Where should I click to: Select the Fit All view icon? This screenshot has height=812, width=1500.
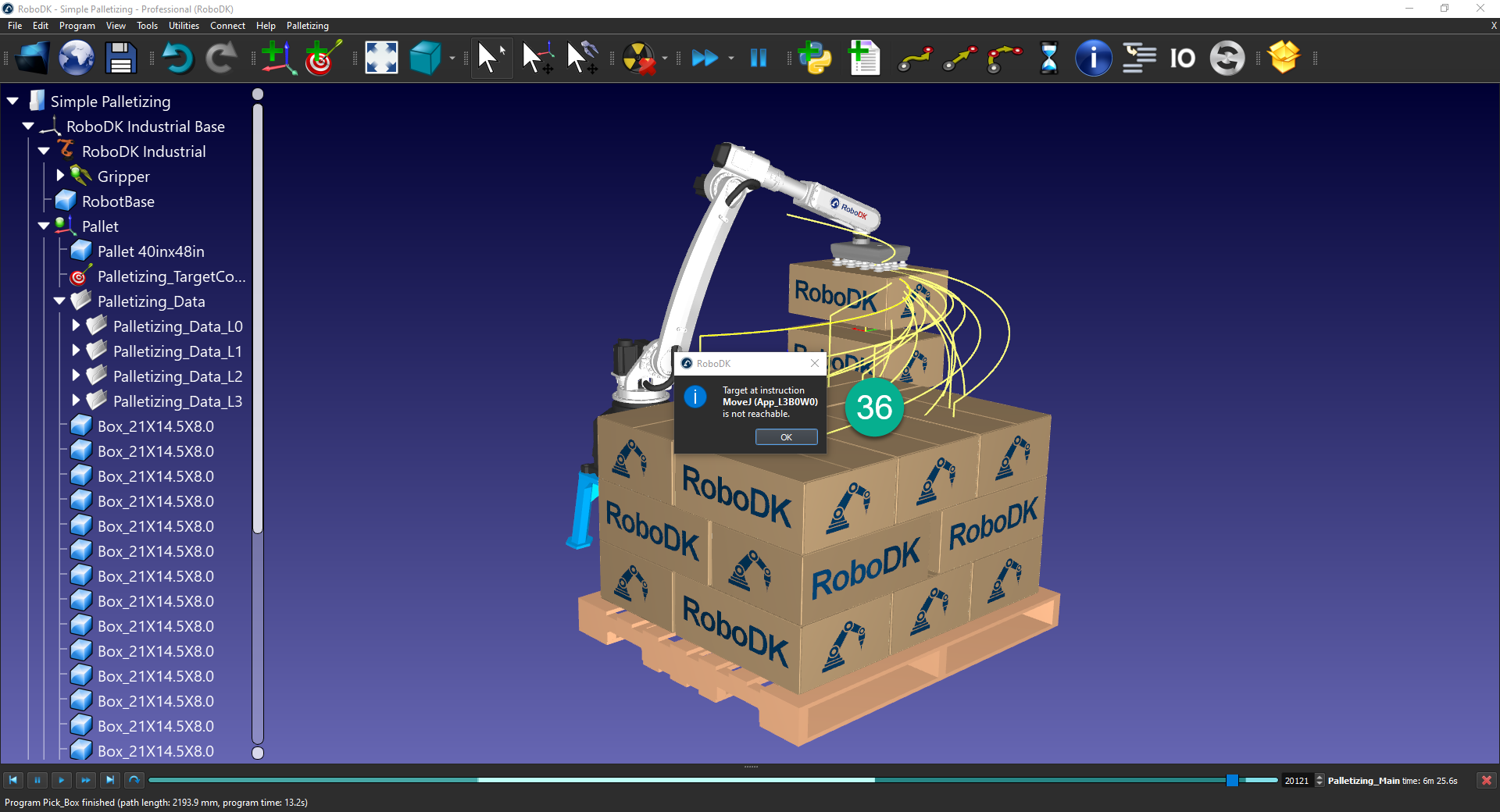[380, 58]
